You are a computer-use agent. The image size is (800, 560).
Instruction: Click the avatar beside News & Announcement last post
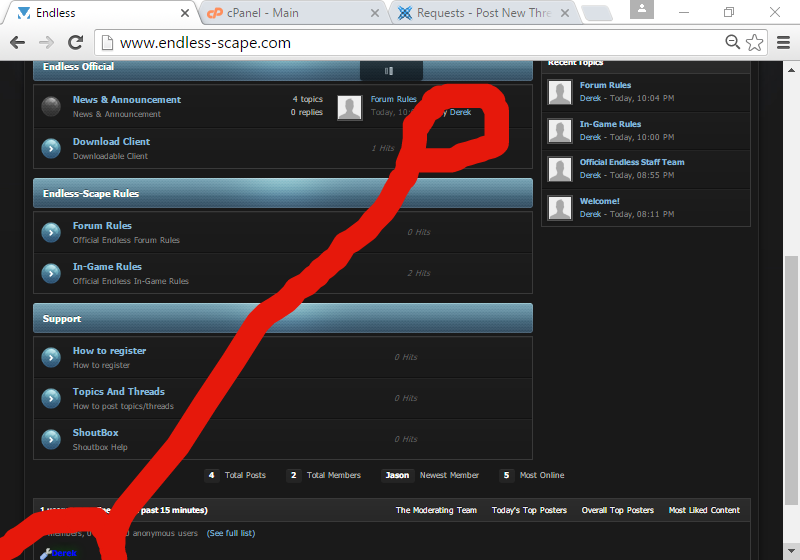click(x=349, y=108)
